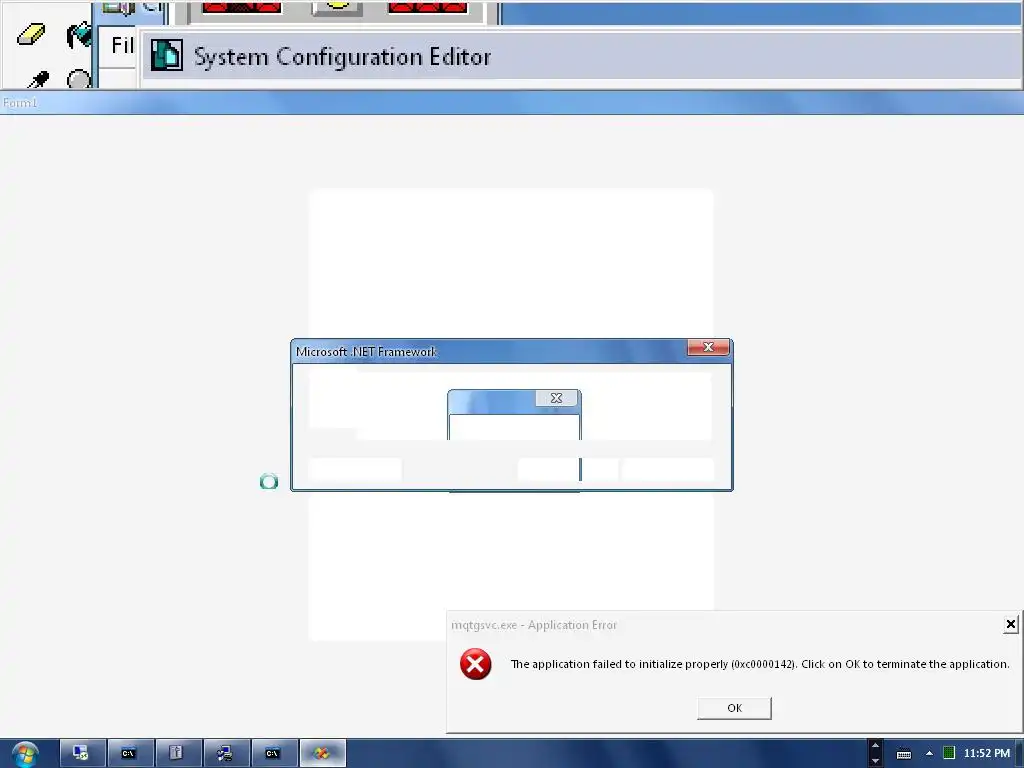Open the 11:52 PM clock
1024x768 pixels.
(986, 754)
